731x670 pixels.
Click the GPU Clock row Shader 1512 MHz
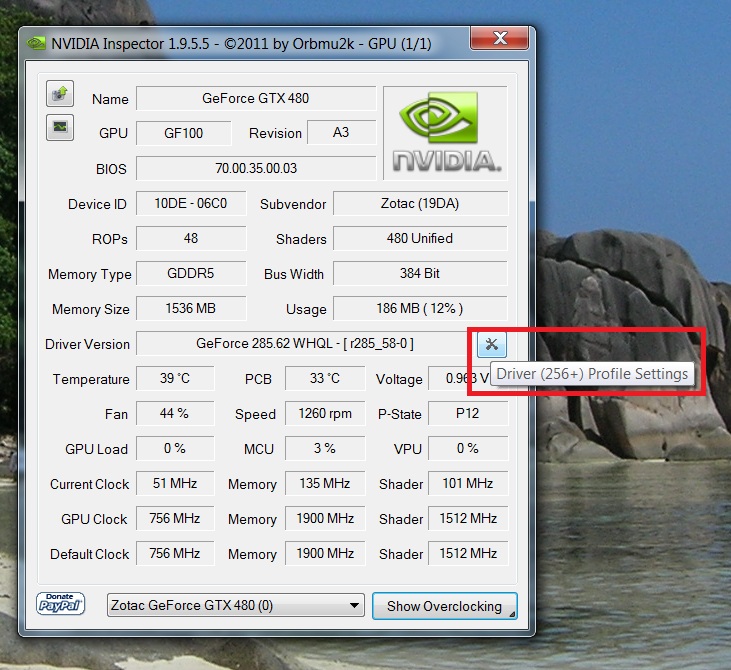(468, 518)
